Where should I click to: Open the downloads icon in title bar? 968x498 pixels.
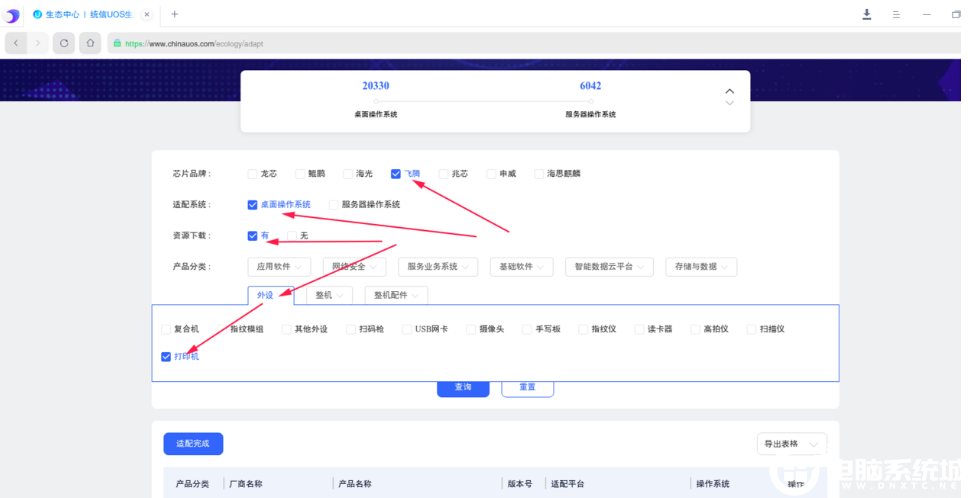pos(866,14)
